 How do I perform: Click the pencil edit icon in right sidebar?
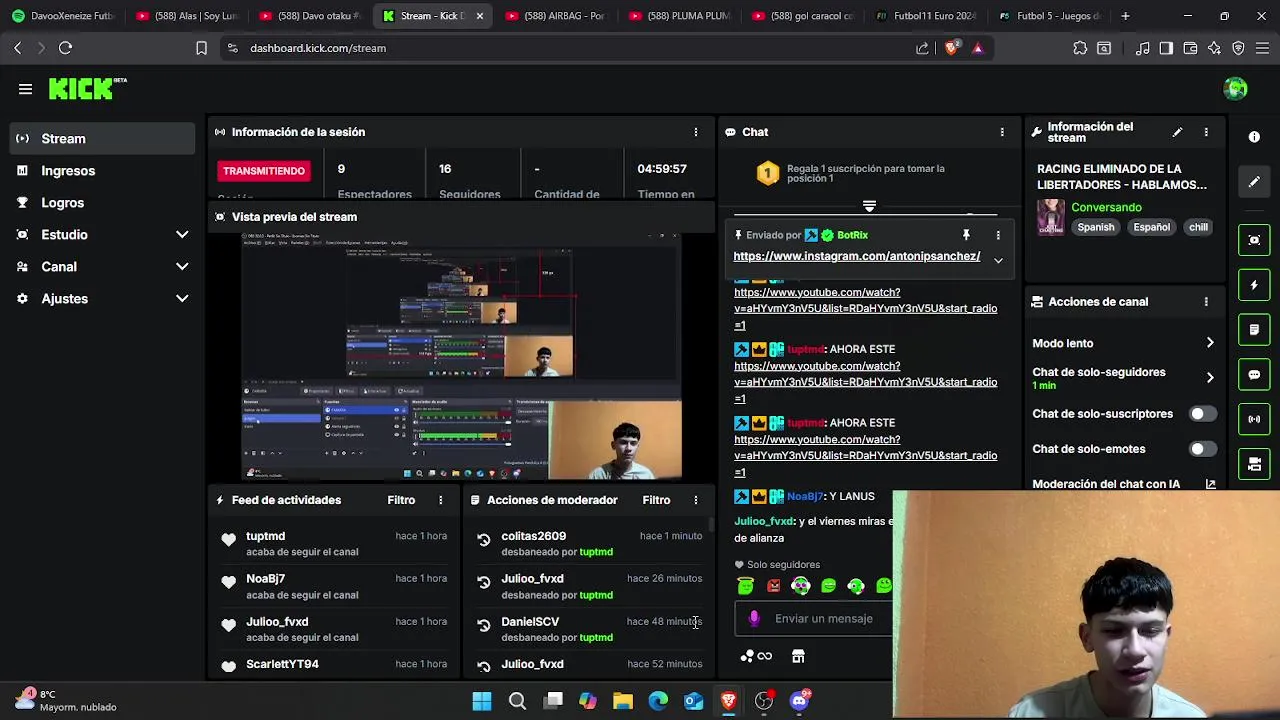tap(1254, 182)
